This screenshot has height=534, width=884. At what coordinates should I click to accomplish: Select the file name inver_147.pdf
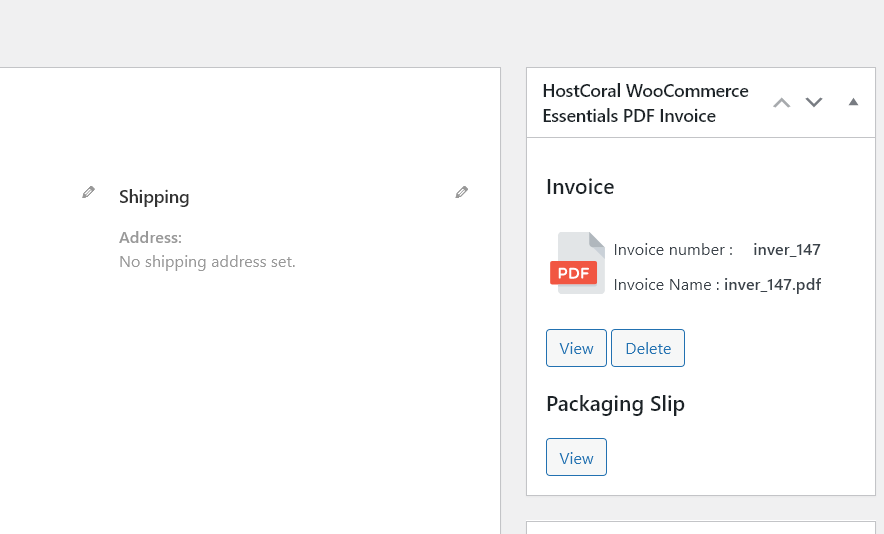tap(772, 285)
